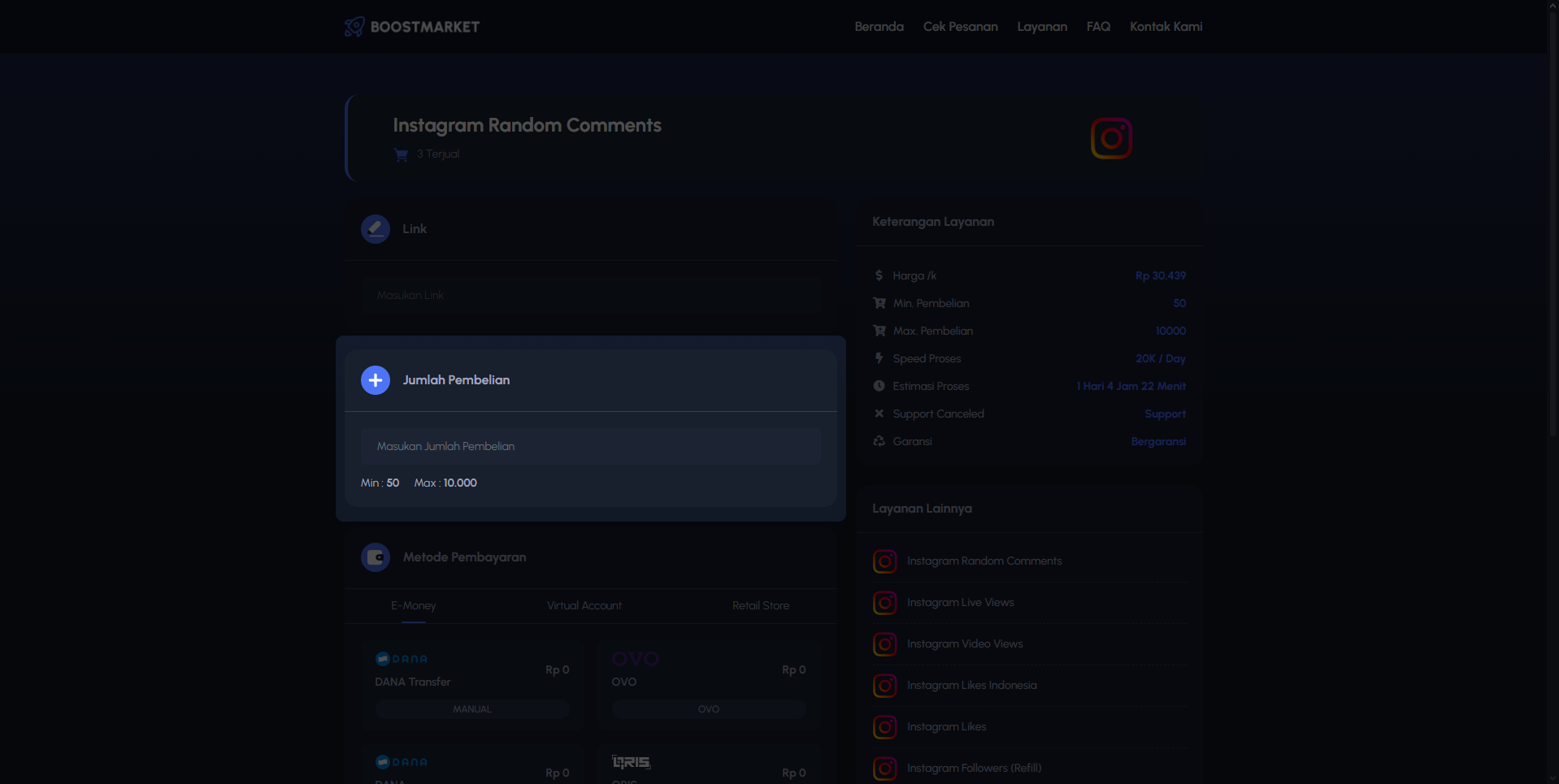This screenshot has width=1559, height=784.
Task: Click the plus icon beside Jumlah Pembelian
Action: [x=376, y=380]
